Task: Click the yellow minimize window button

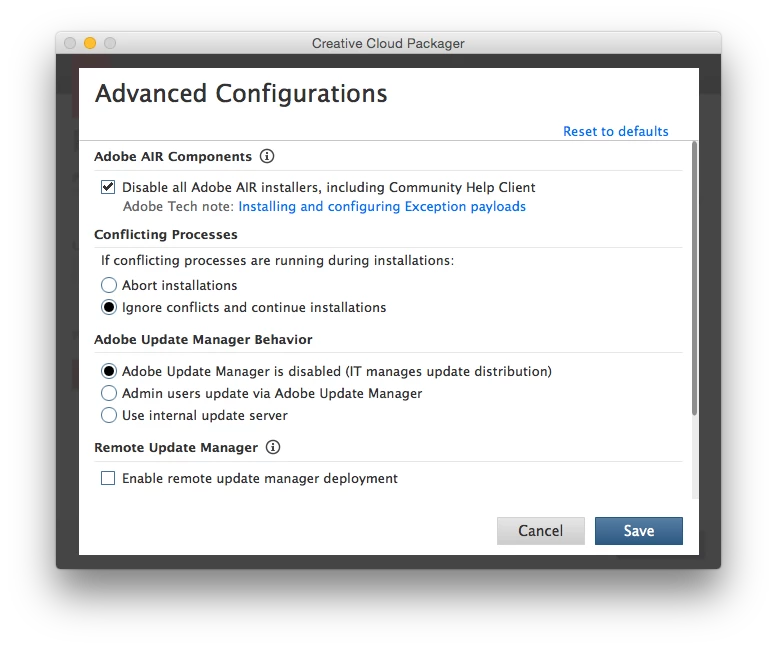Action: pyautogui.click(x=90, y=43)
